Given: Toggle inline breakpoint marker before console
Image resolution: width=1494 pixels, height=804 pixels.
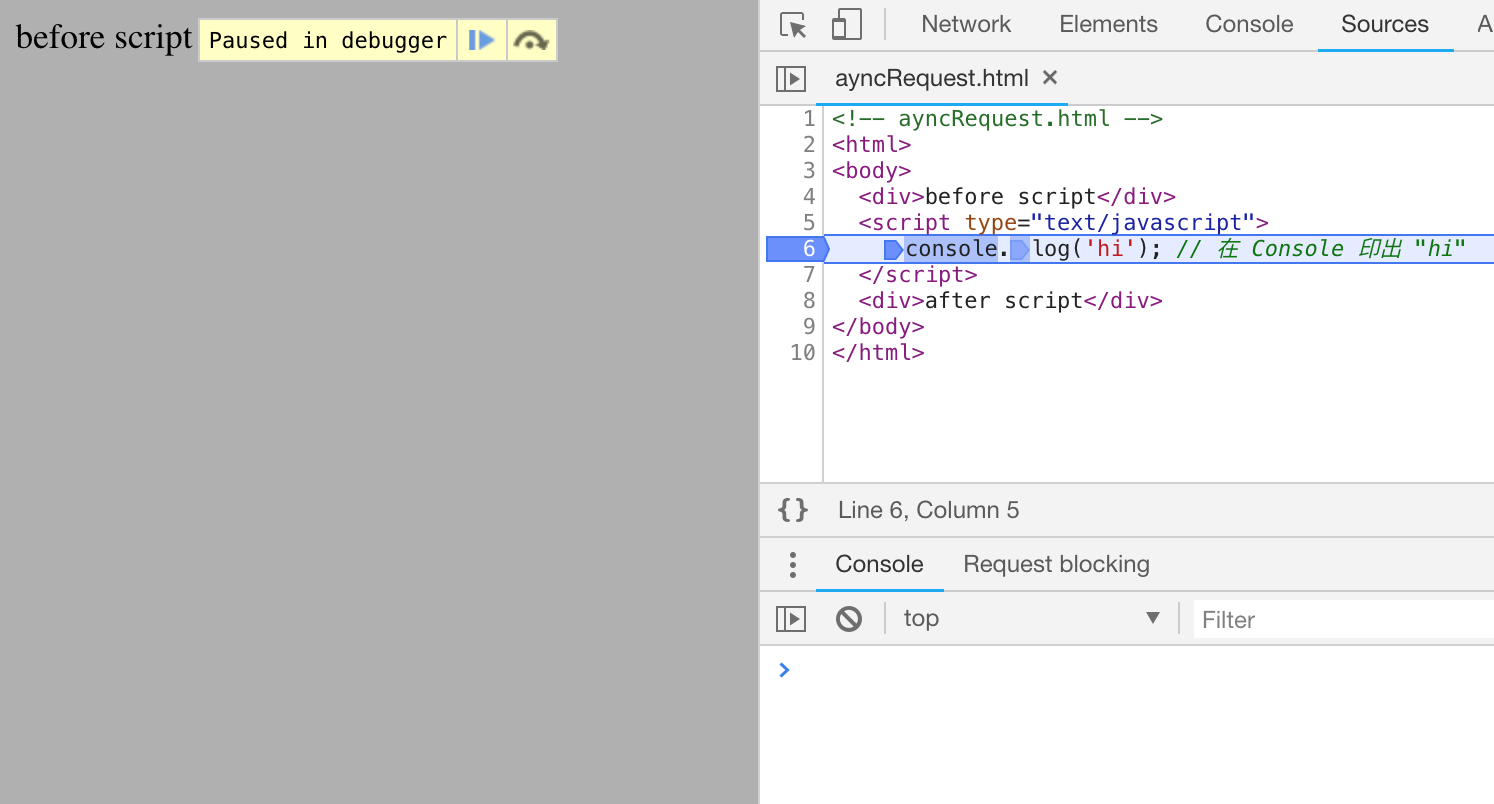Looking at the screenshot, I should [893, 250].
